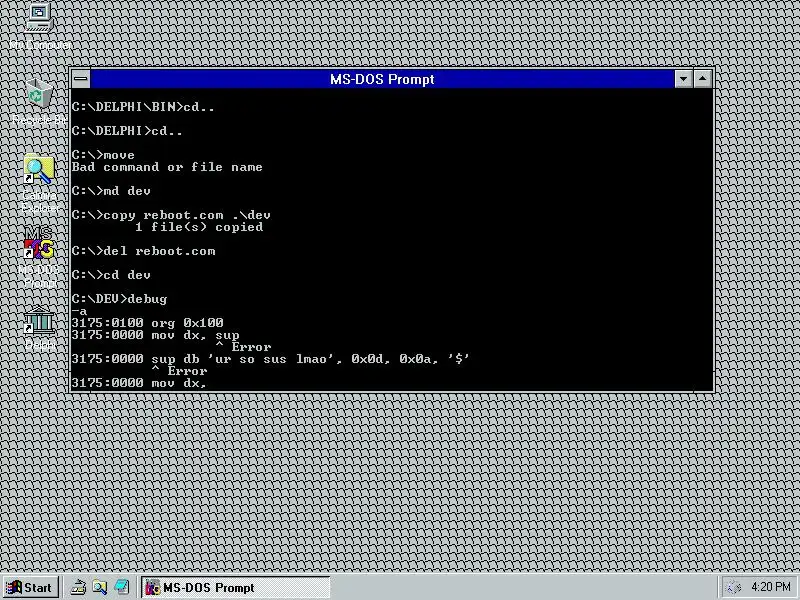Viewport: 800px width, 600px height.
Task: Click the 4:20 PM taskbar clock
Action: (x=770, y=587)
